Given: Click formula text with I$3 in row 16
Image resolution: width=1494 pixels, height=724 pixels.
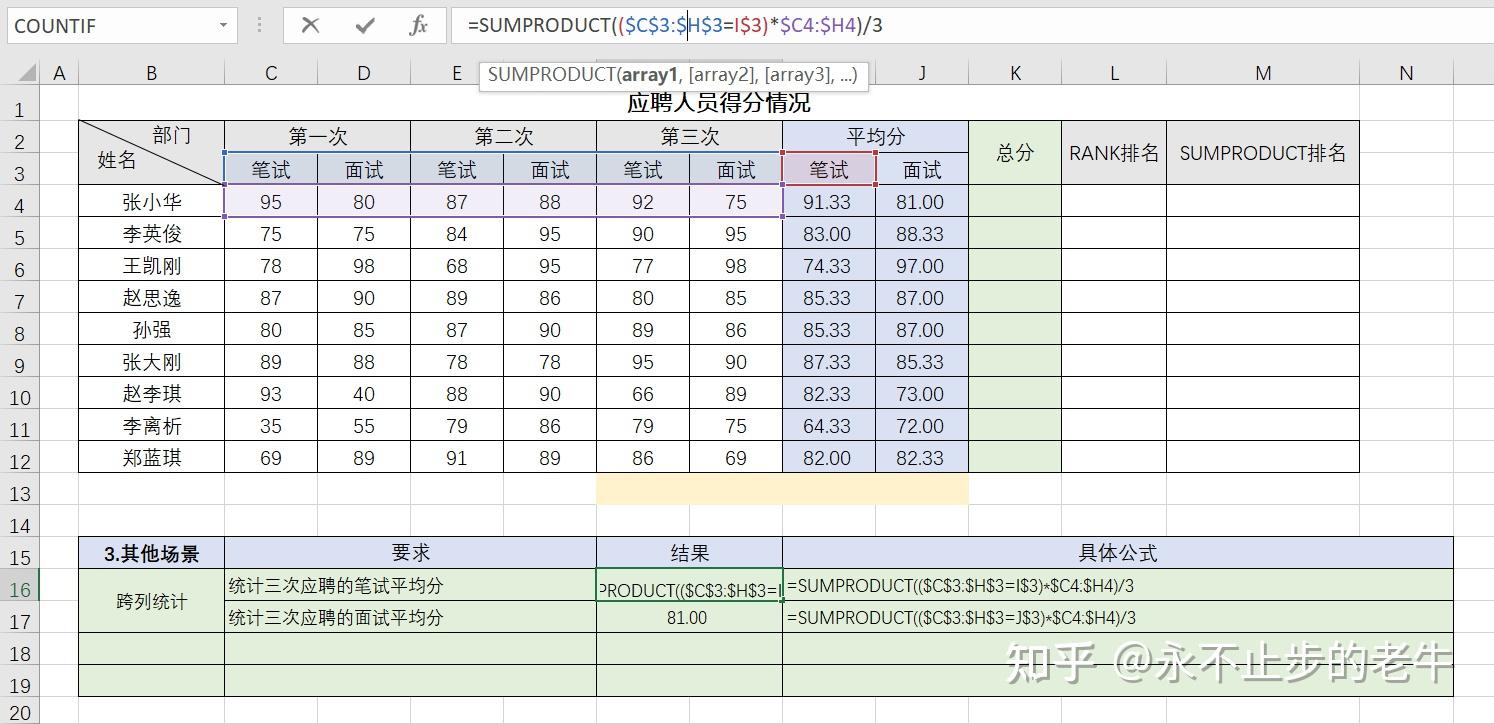Looking at the screenshot, I should coord(960,586).
